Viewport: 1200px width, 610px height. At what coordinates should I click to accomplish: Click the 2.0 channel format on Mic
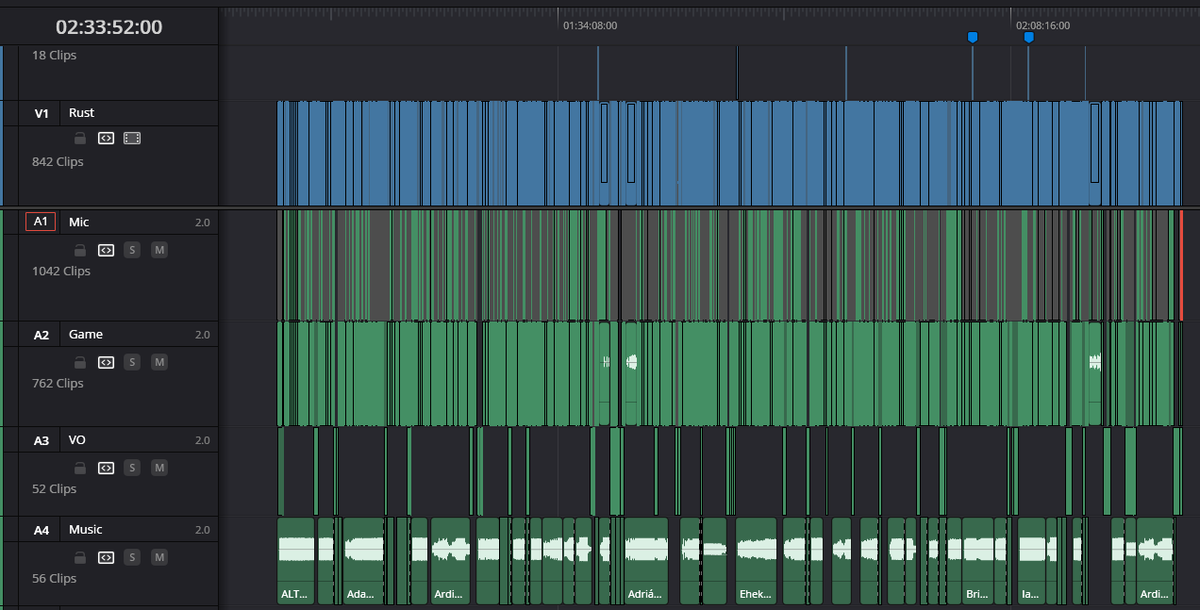(202, 223)
